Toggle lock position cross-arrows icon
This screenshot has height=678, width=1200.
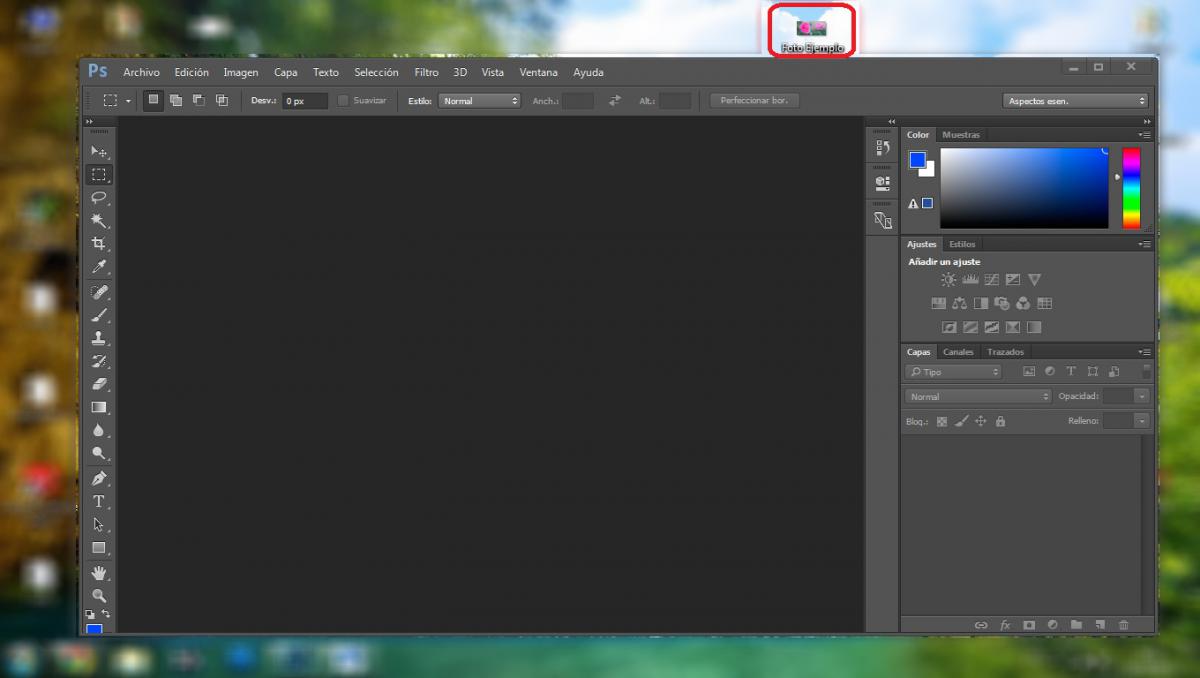(x=981, y=421)
